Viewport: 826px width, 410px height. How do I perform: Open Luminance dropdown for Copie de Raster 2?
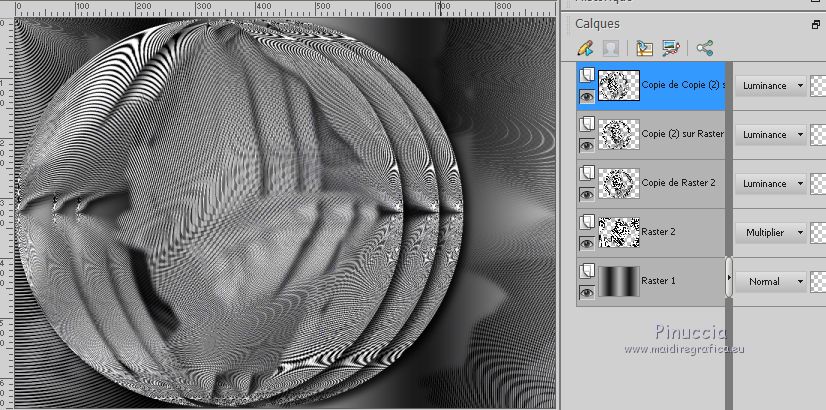tap(771, 183)
